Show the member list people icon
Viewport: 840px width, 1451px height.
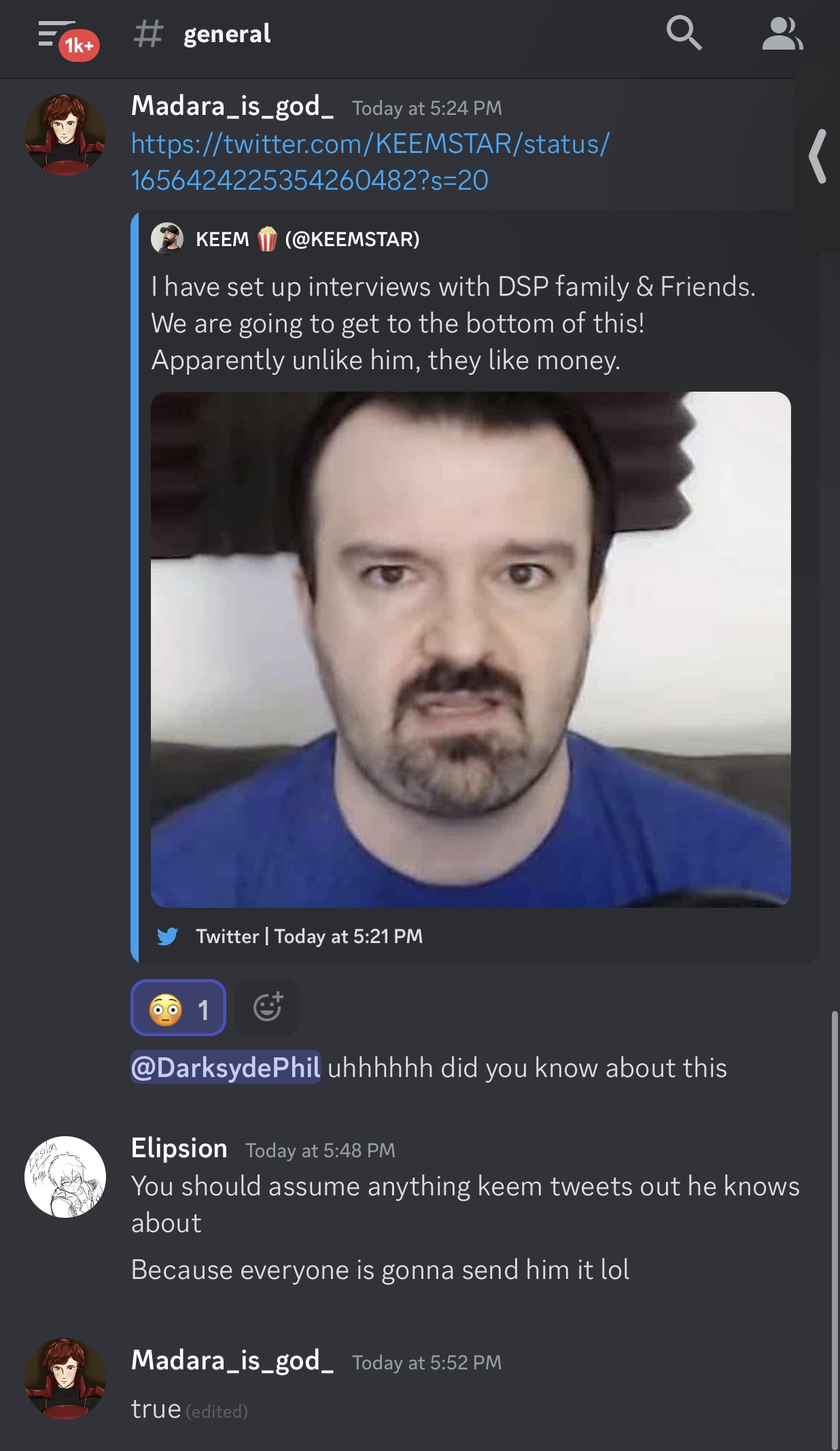782,33
